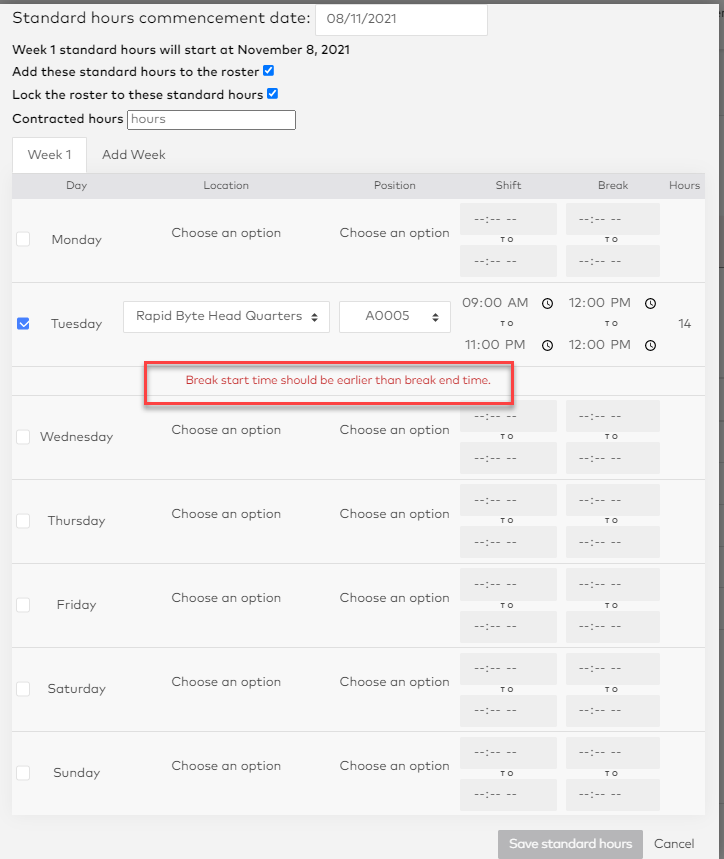The width and height of the screenshot is (724, 859).
Task: Click 'Choose an option' under Location for Monday
Action: (x=226, y=232)
